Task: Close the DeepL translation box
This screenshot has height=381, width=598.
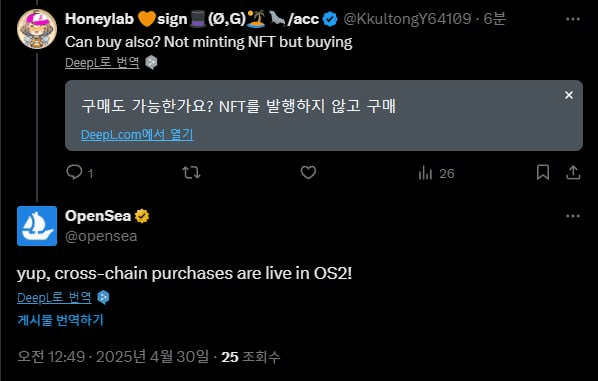Action: pos(569,95)
